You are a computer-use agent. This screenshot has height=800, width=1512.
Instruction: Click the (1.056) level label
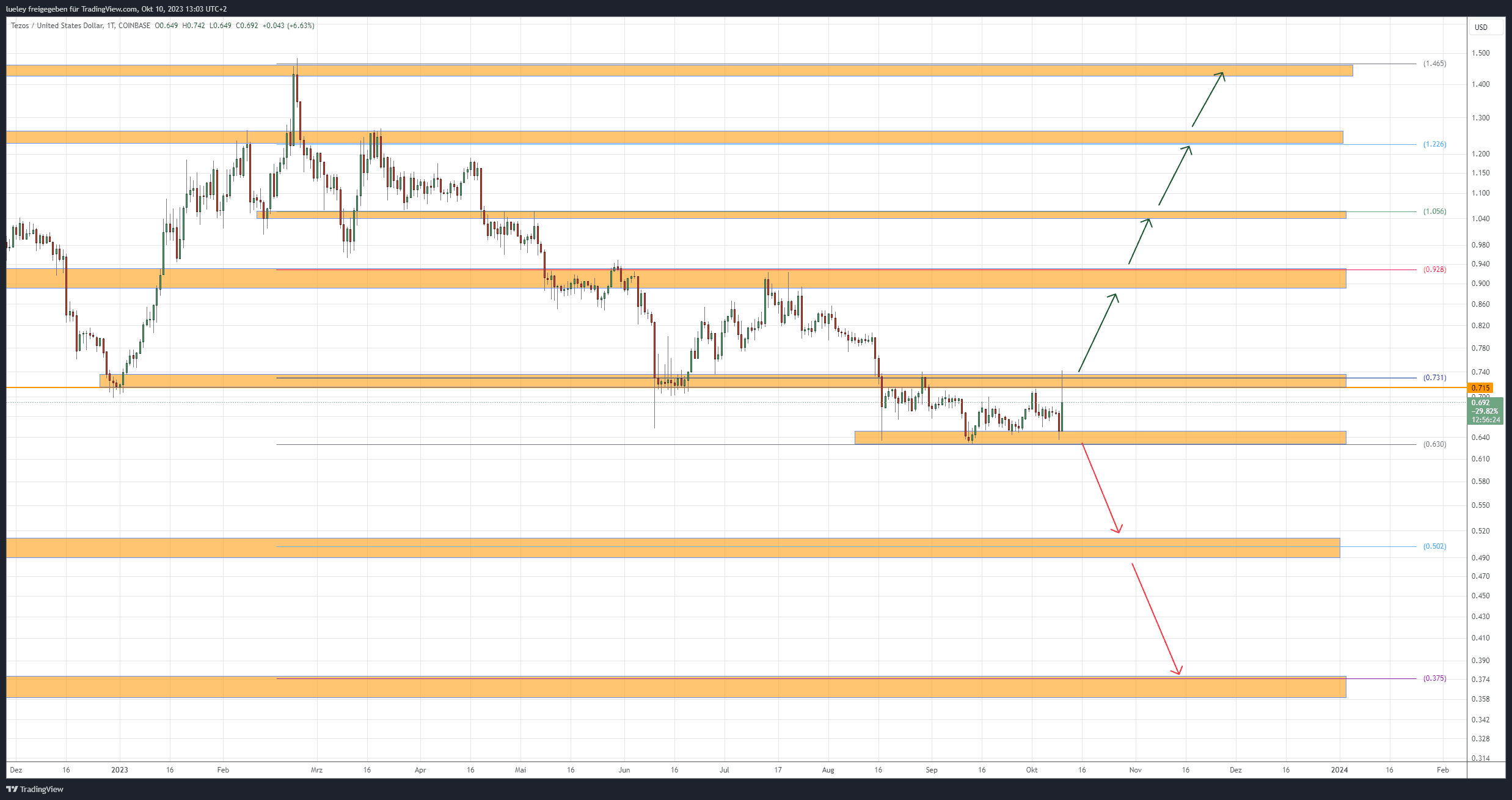coord(1434,211)
